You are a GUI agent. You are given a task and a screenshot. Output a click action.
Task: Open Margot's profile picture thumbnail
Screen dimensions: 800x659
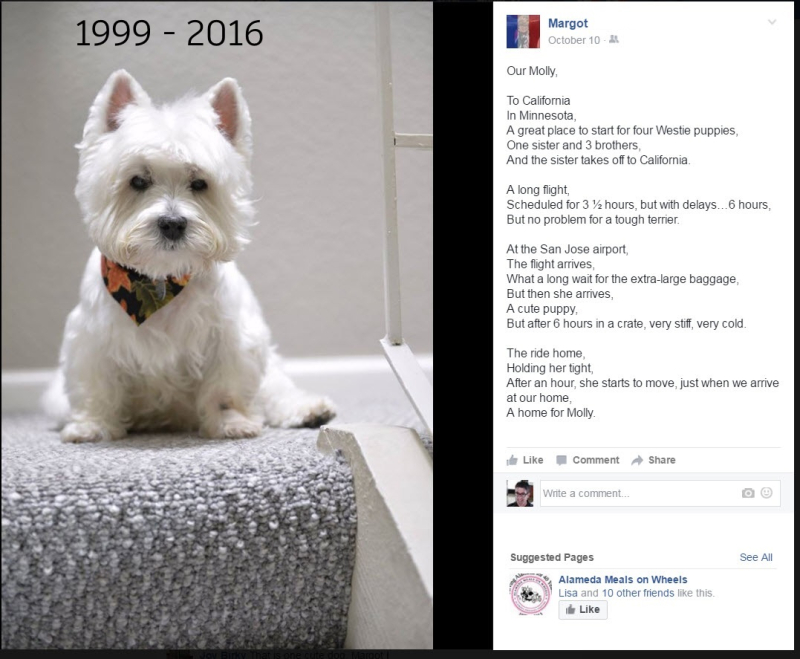coord(523,32)
